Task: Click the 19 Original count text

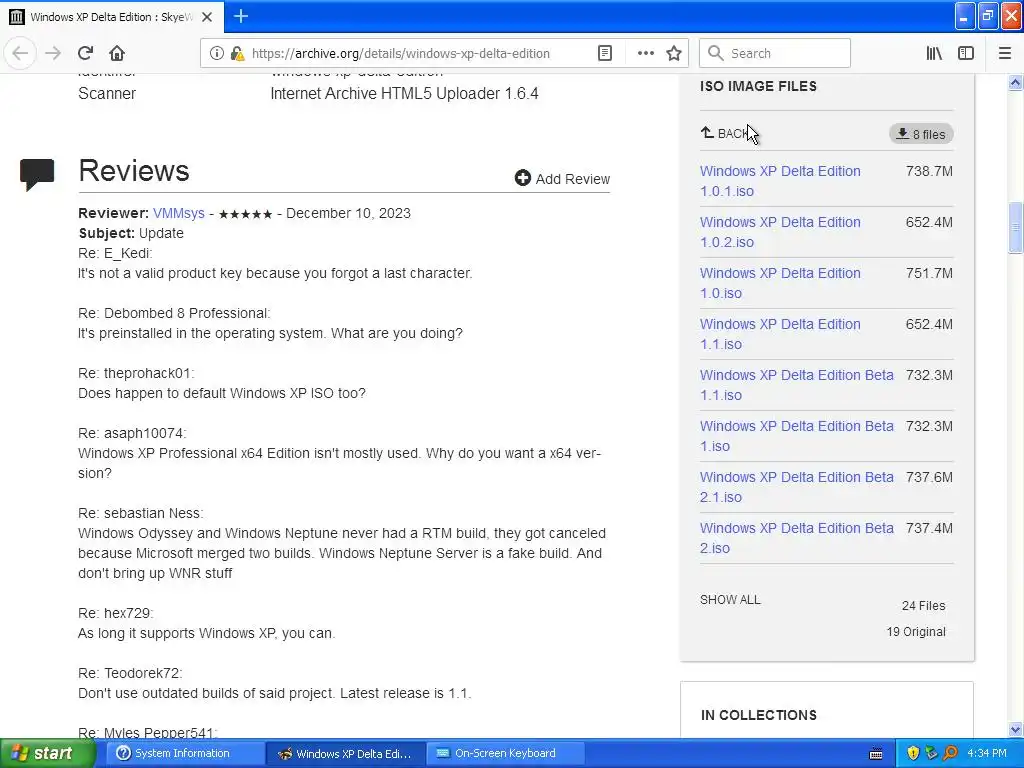Action: click(916, 632)
